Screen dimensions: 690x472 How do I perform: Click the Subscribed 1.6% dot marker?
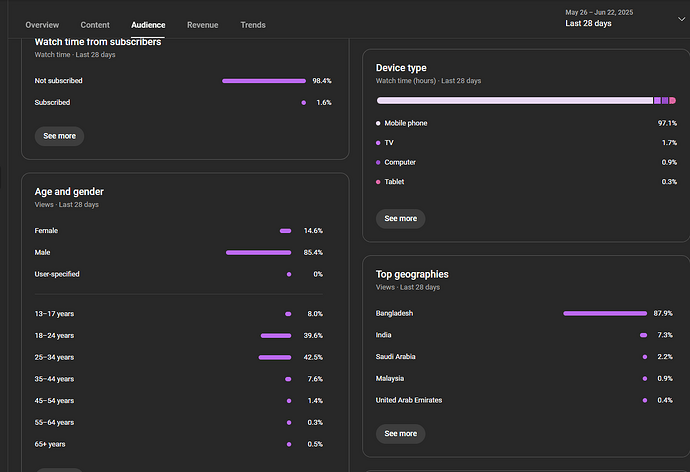point(304,103)
